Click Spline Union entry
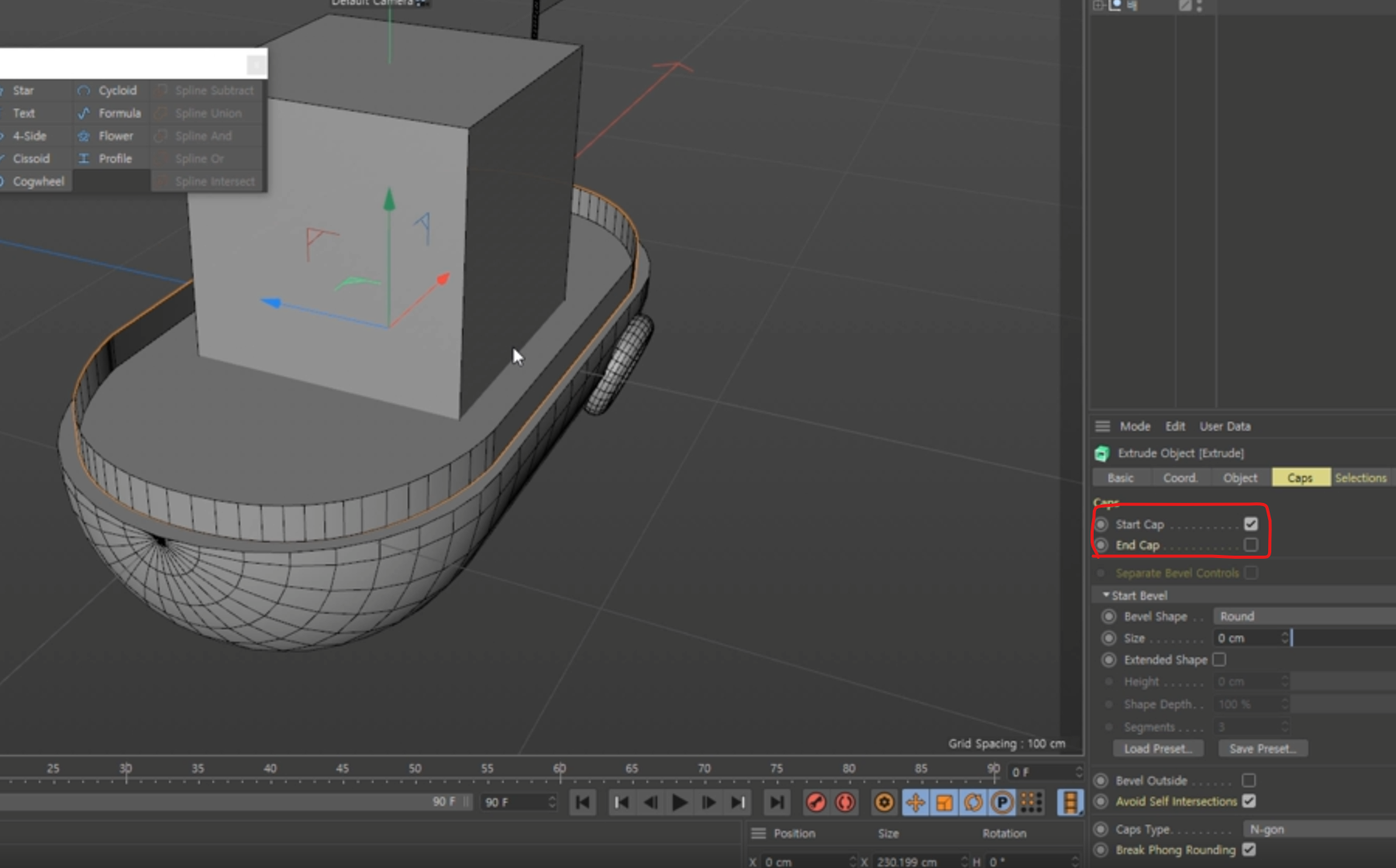The height and width of the screenshot is (868, 1396). click(x=208, y=113)
